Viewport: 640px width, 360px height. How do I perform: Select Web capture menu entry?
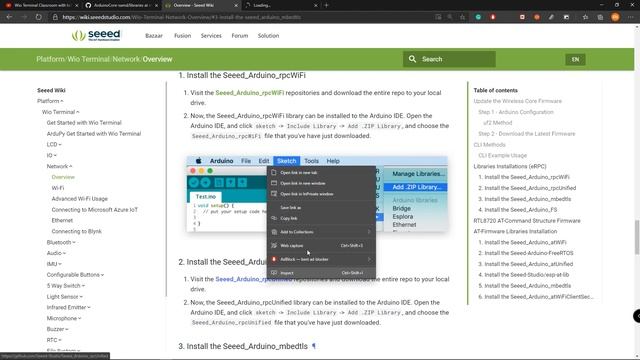(x=321, y=245)
